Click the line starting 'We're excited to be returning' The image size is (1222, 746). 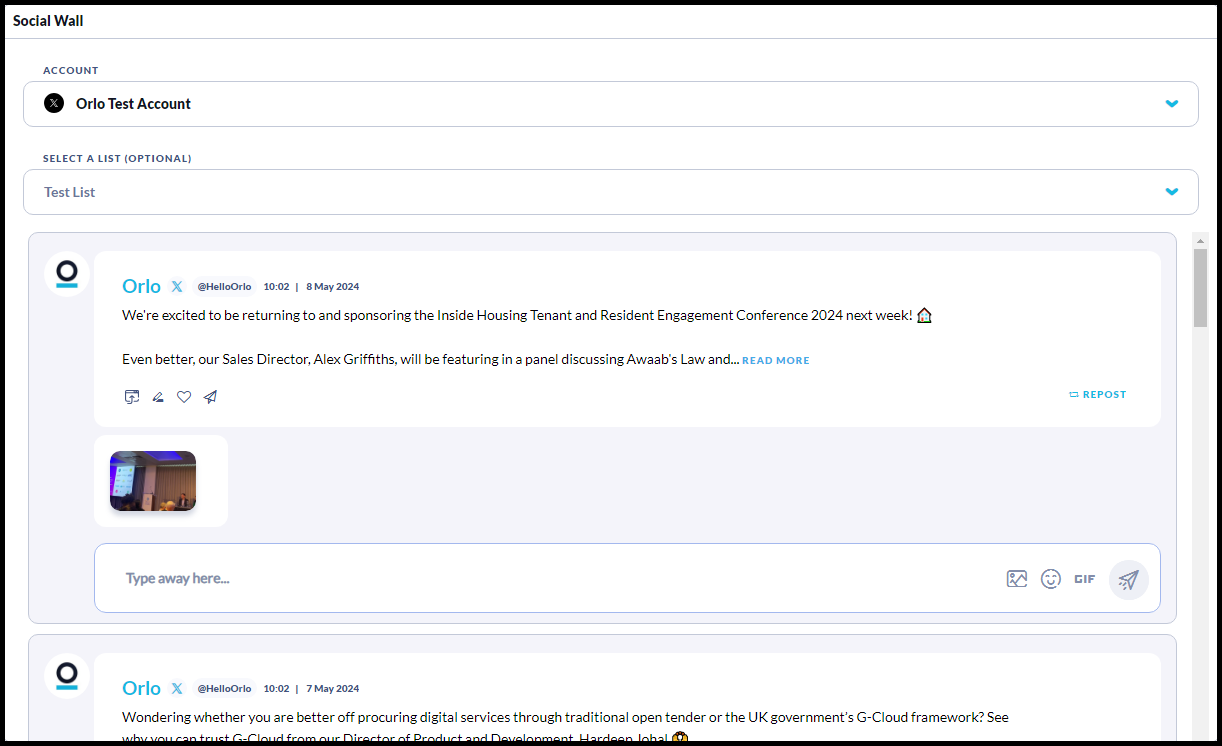(527, 316)
